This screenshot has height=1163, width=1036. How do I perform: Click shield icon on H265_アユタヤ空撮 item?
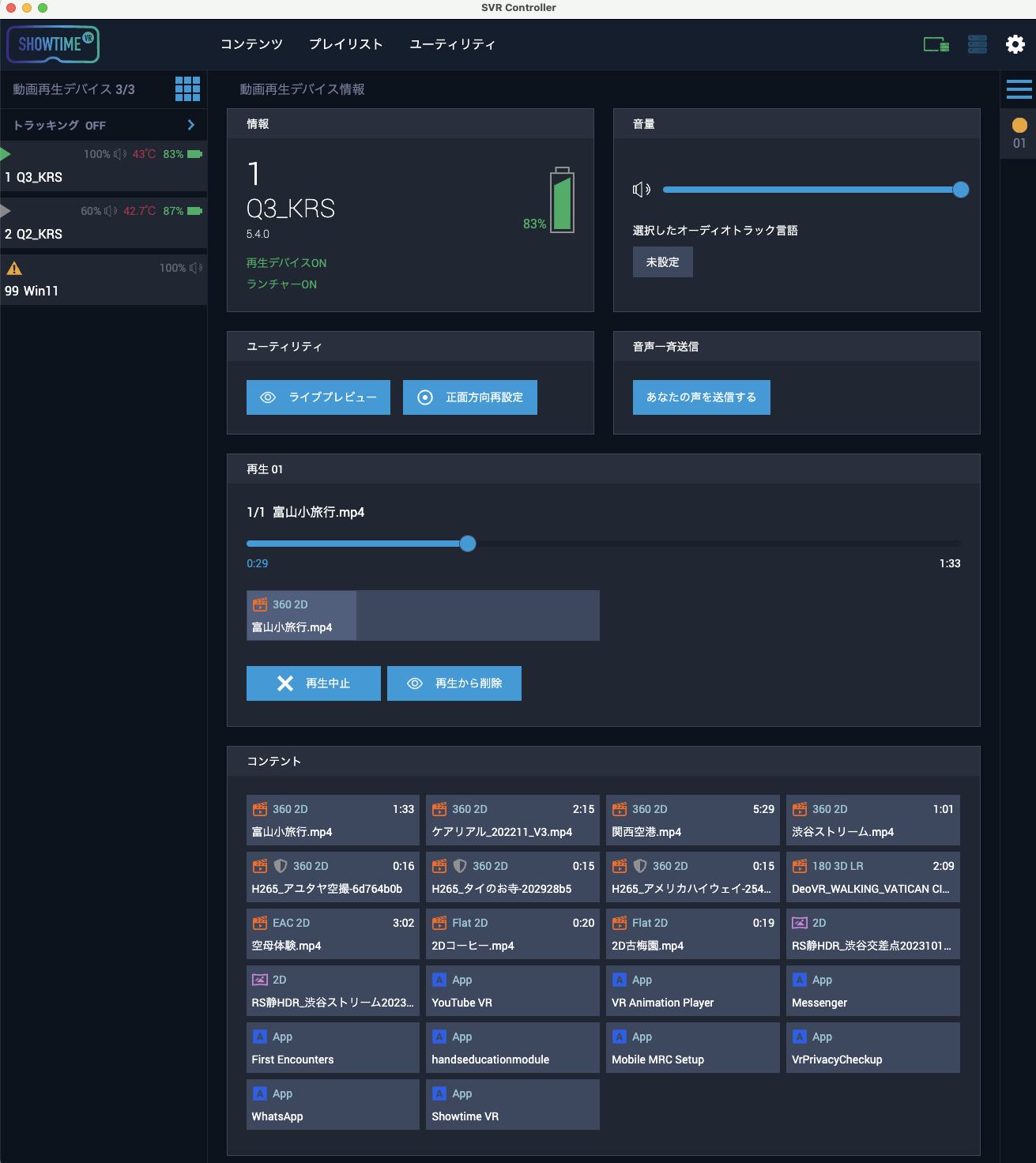point(281,866)
